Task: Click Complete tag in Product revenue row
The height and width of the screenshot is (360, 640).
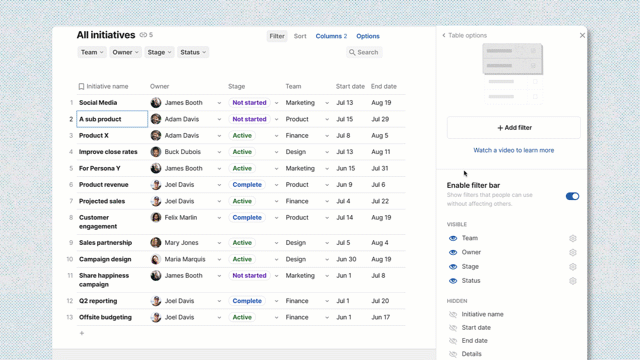Action: pos(247,185)
